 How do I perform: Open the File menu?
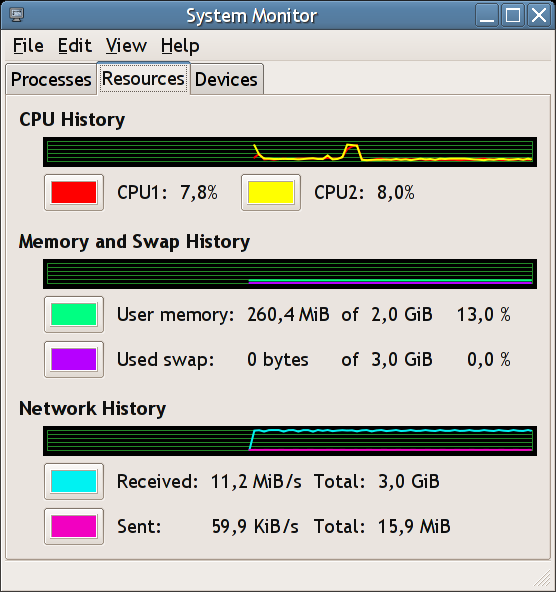pyautogui.click(x=28, y=46)
